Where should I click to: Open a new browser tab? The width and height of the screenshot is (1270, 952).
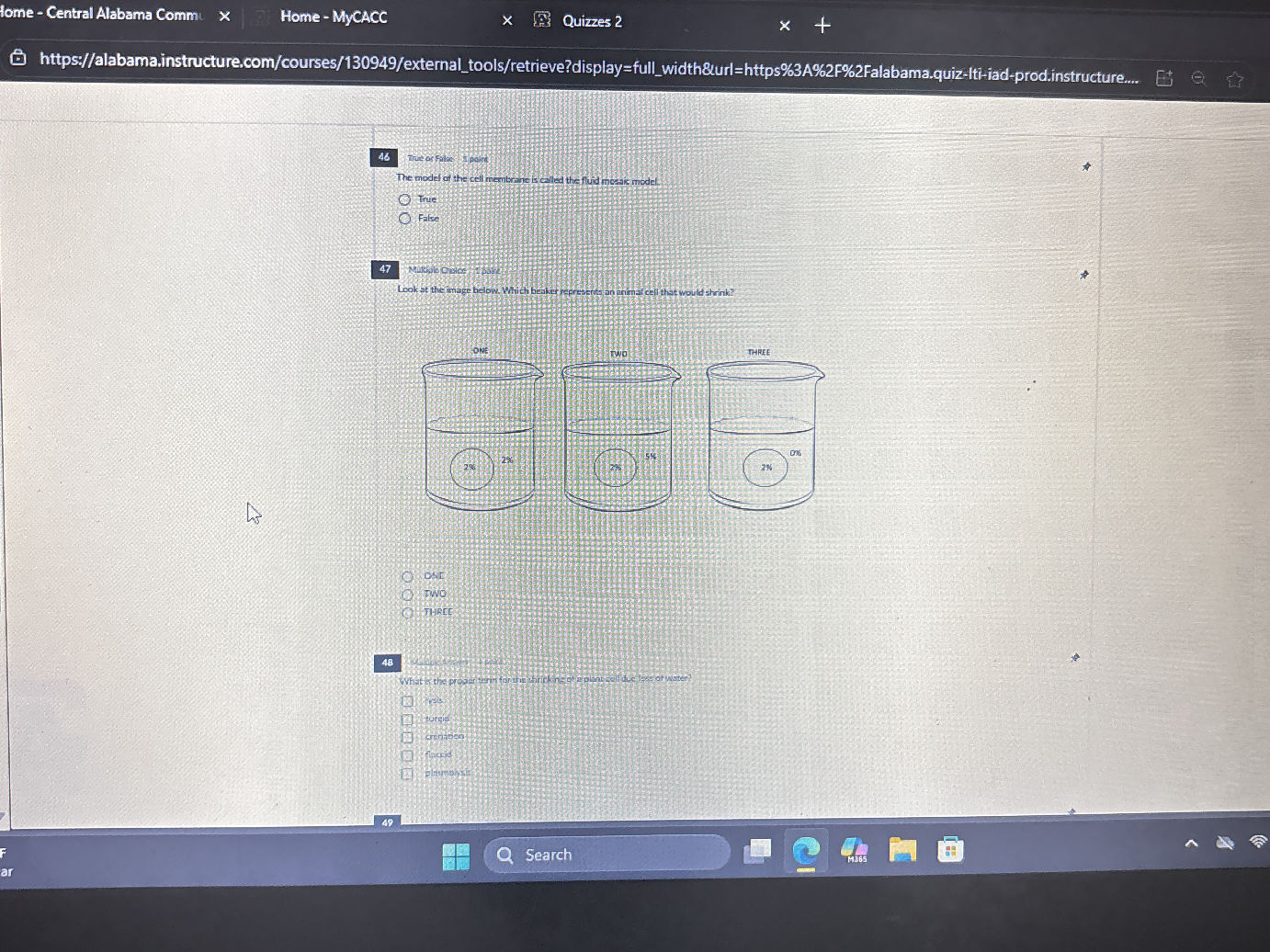[822, 25]
